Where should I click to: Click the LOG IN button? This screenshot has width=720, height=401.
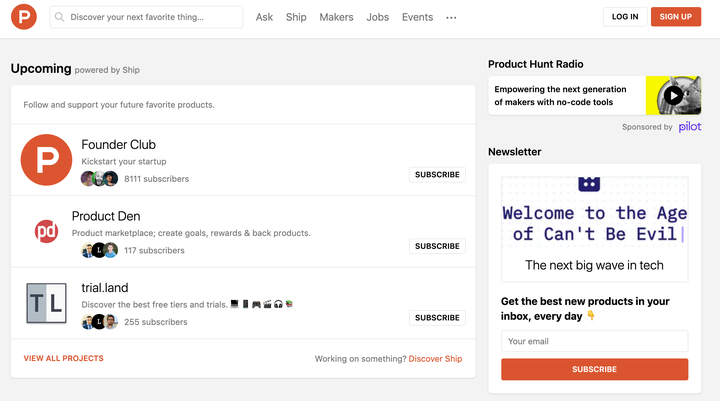click(x=625, y=17)
